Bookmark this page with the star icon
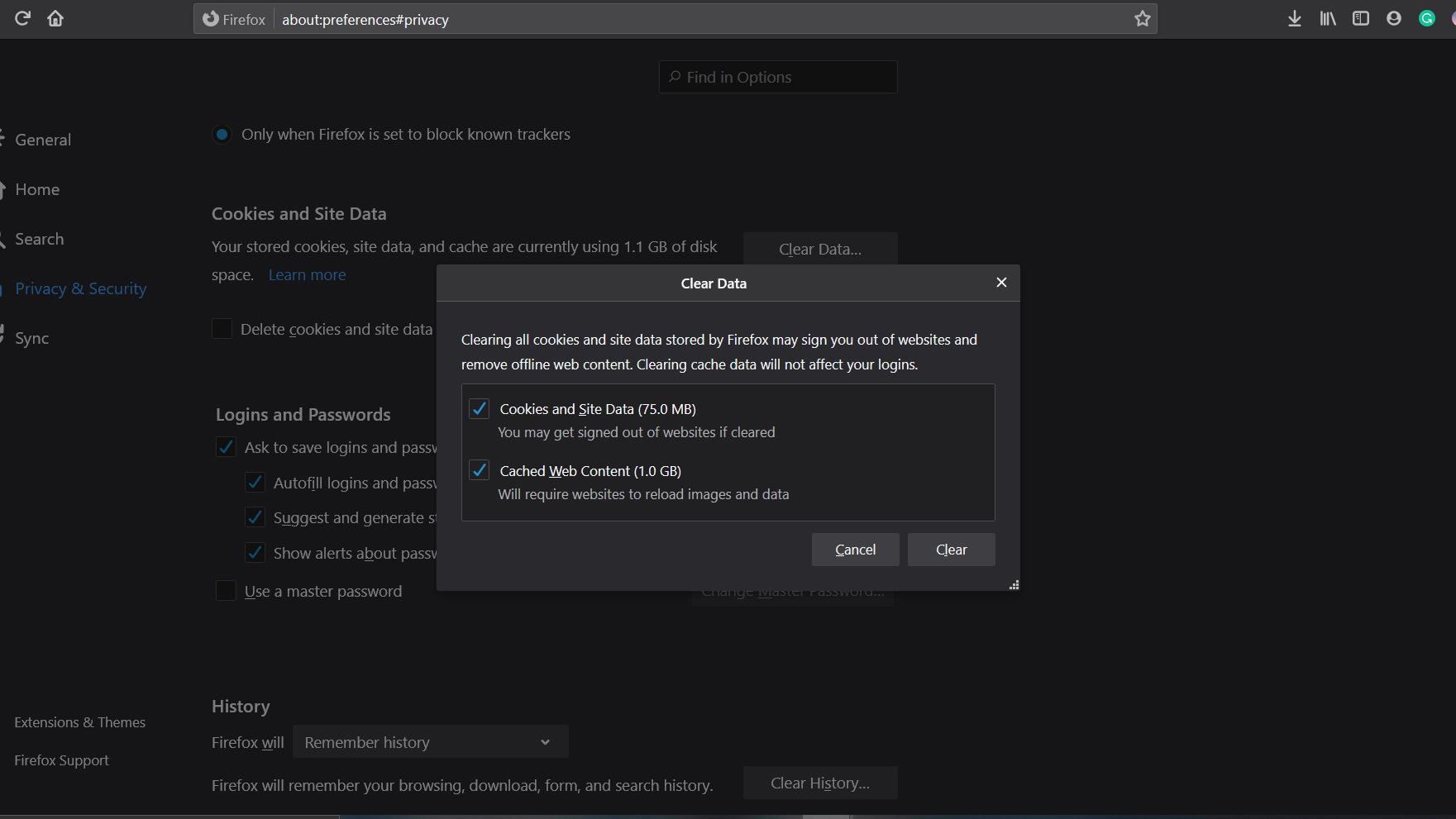The image size is (1456, 819). 1142,18
